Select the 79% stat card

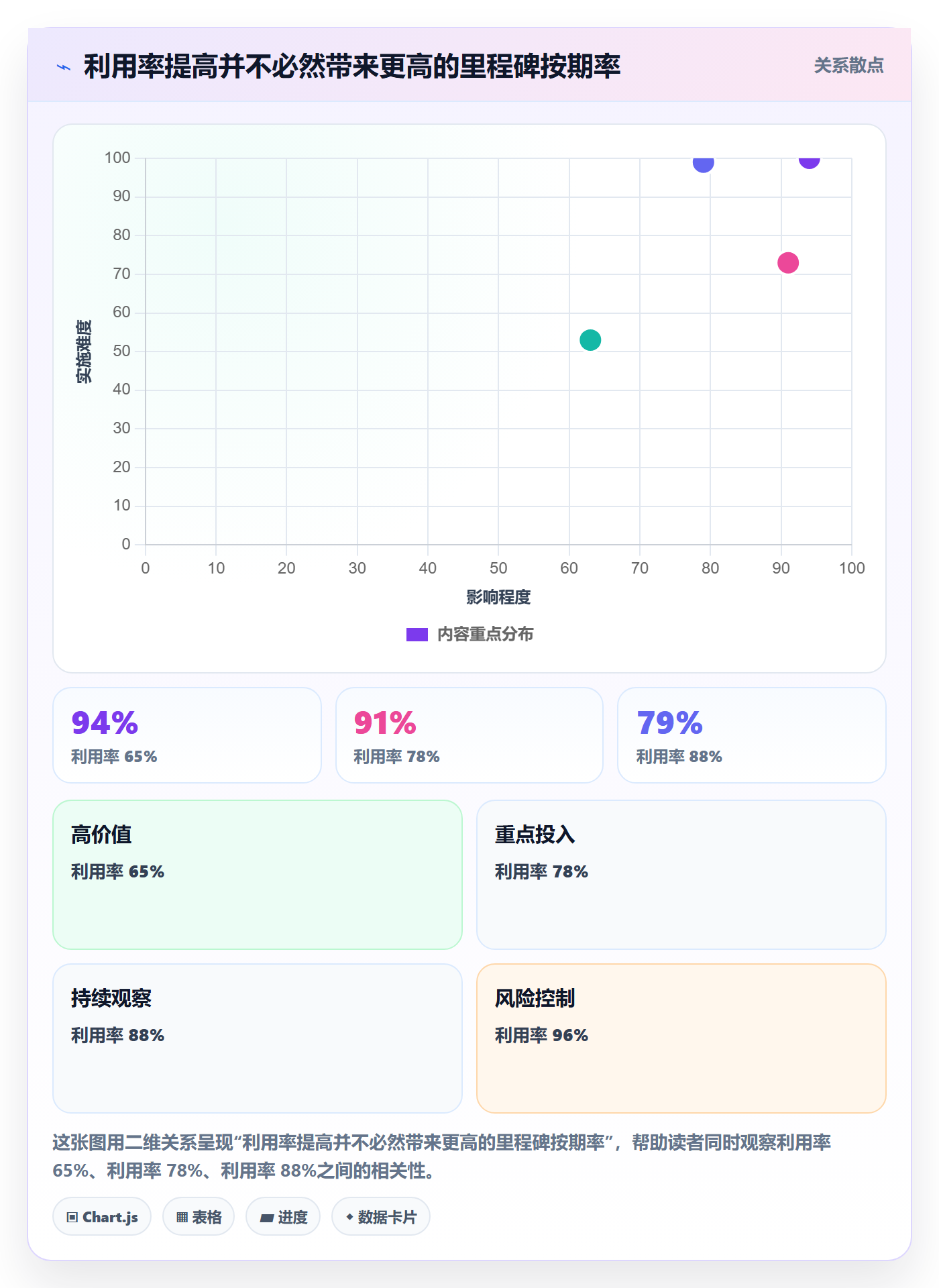752,735
